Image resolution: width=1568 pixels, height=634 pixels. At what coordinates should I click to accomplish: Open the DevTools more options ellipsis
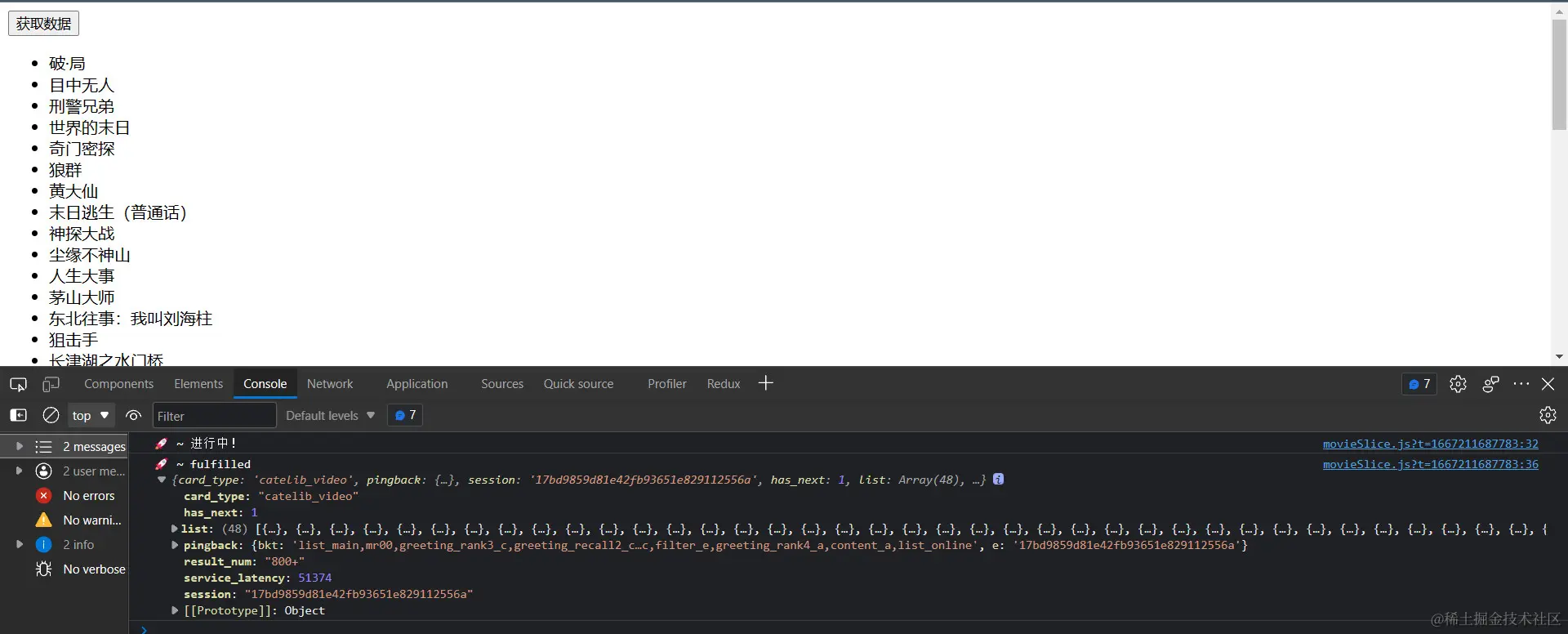pyautogui.click(x=1521, y=384)
